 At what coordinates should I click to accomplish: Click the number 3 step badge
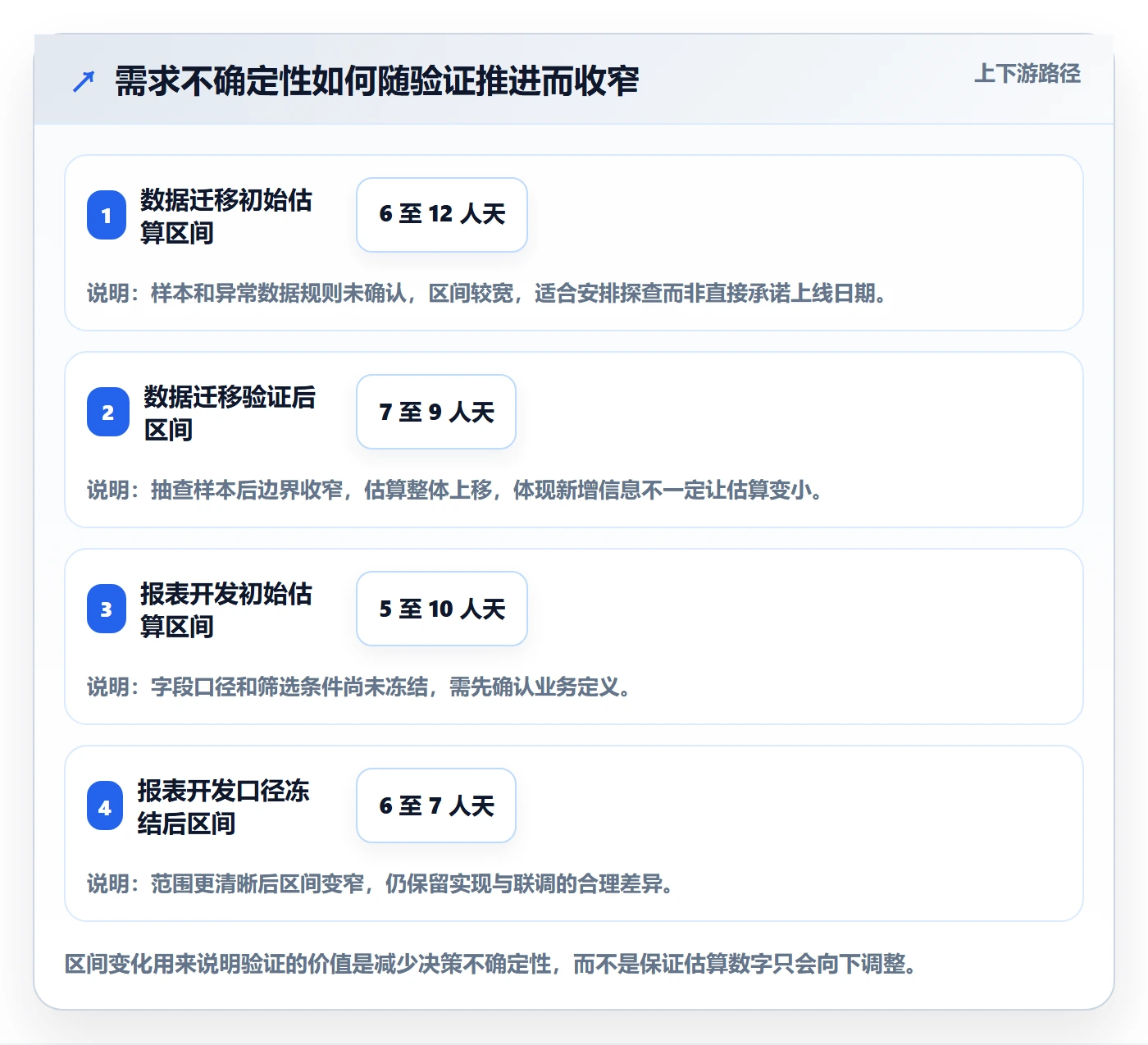point(107,609)
